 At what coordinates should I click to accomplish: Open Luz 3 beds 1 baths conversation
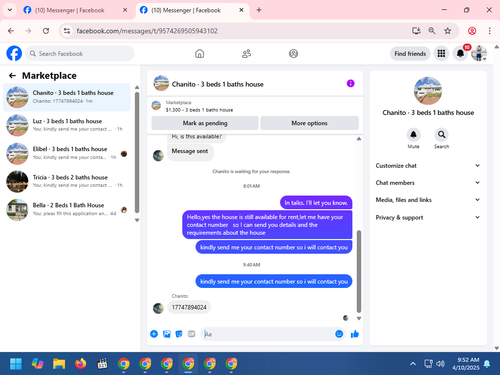[67, 125]
